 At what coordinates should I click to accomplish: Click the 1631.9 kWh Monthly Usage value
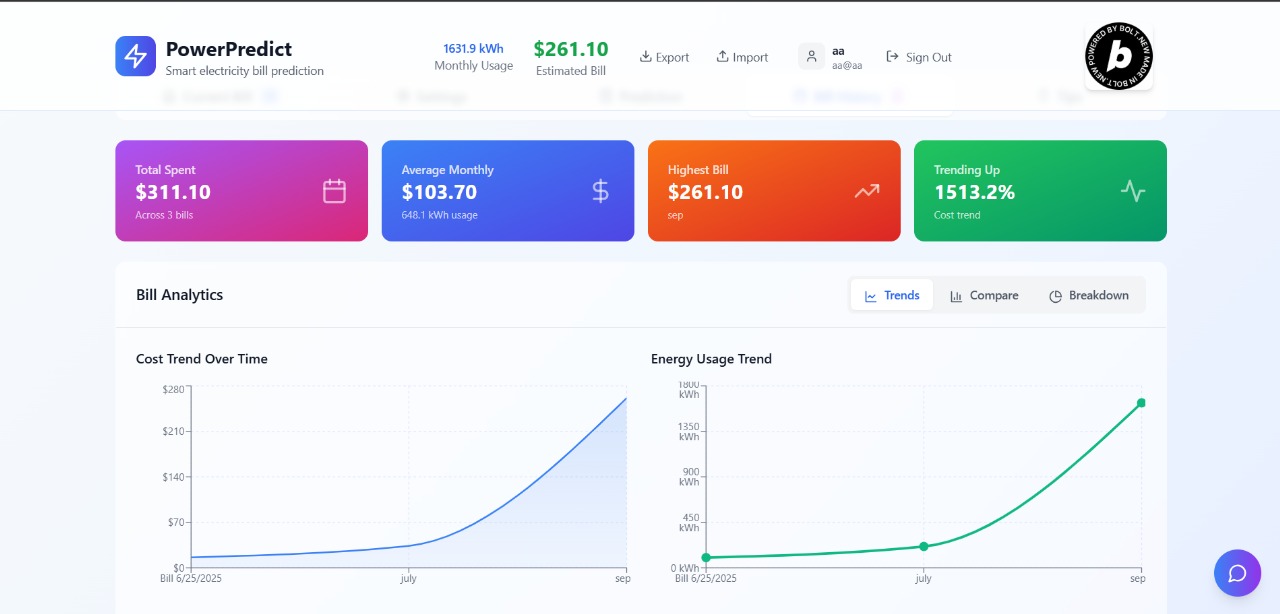pyautogui.click(x=474, y=48)
